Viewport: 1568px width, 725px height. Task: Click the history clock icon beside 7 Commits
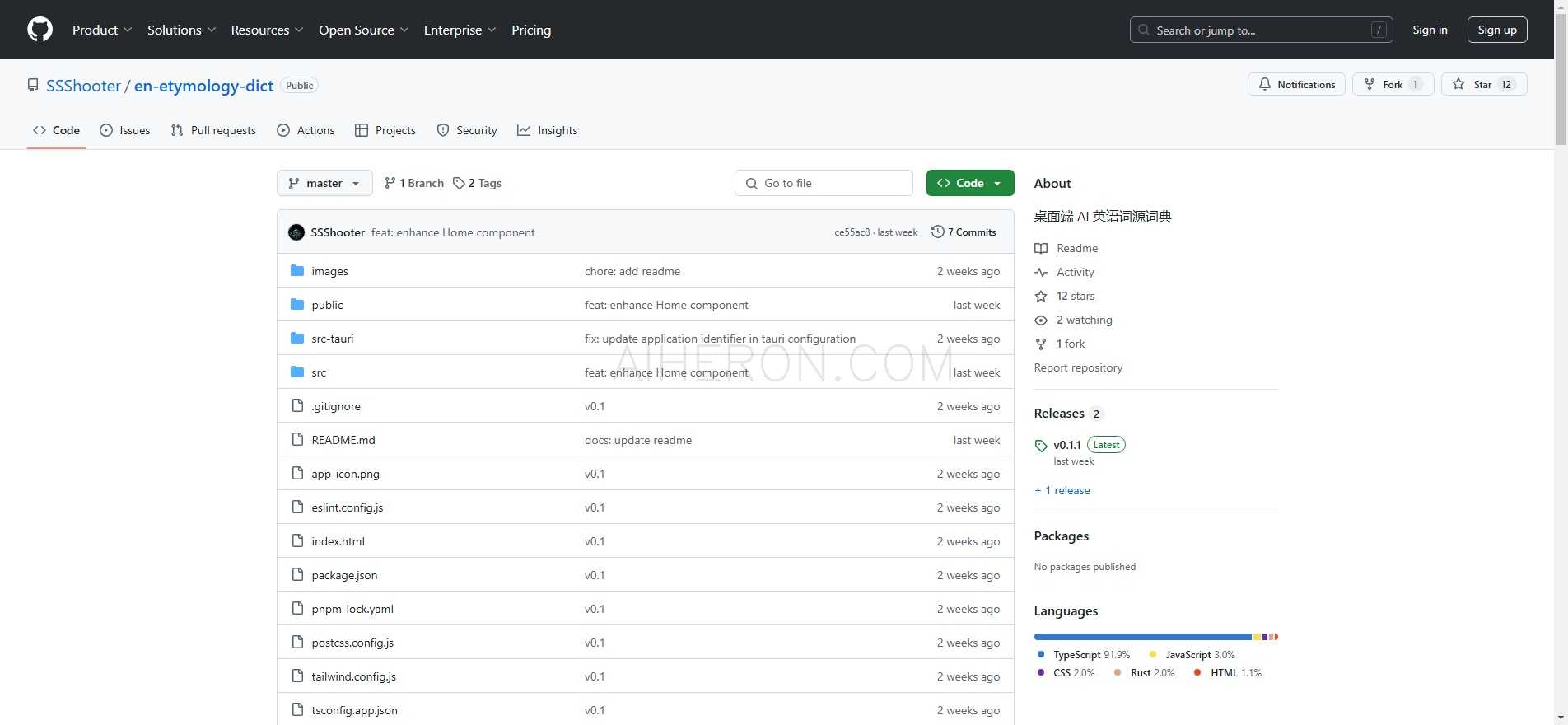click(x=937, y=232)
